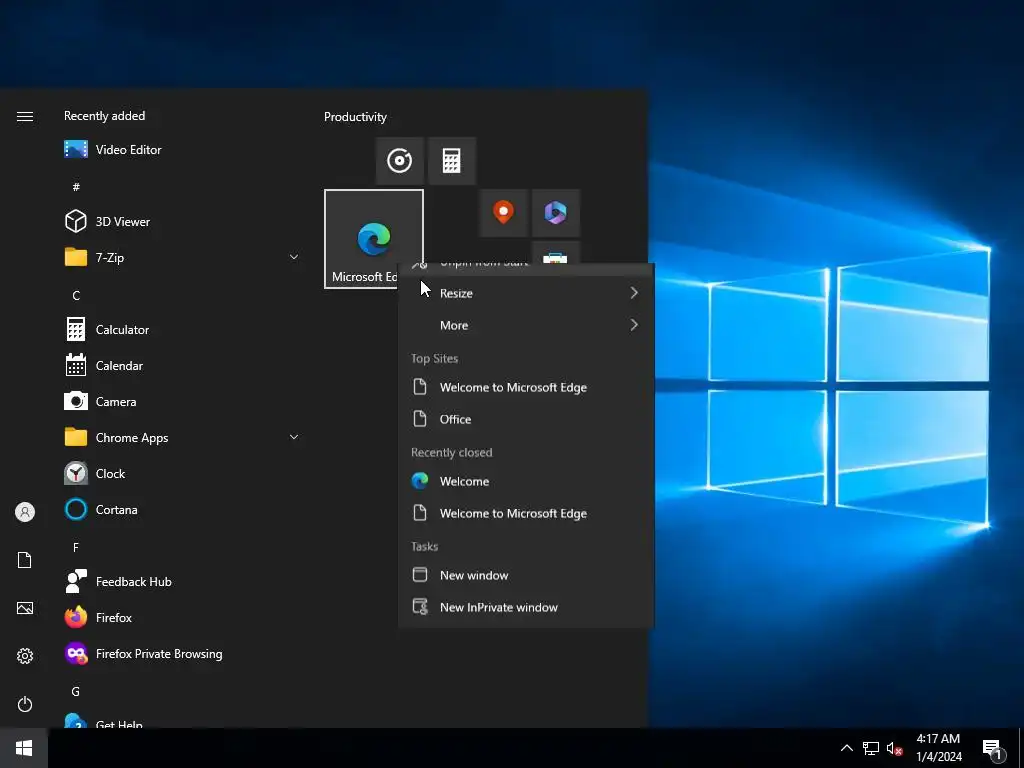Viewport: 1024px width, 768px height.
Task: Open Welcome to Microsoft Edge under Top Sites
Action: tap(526, 387)
